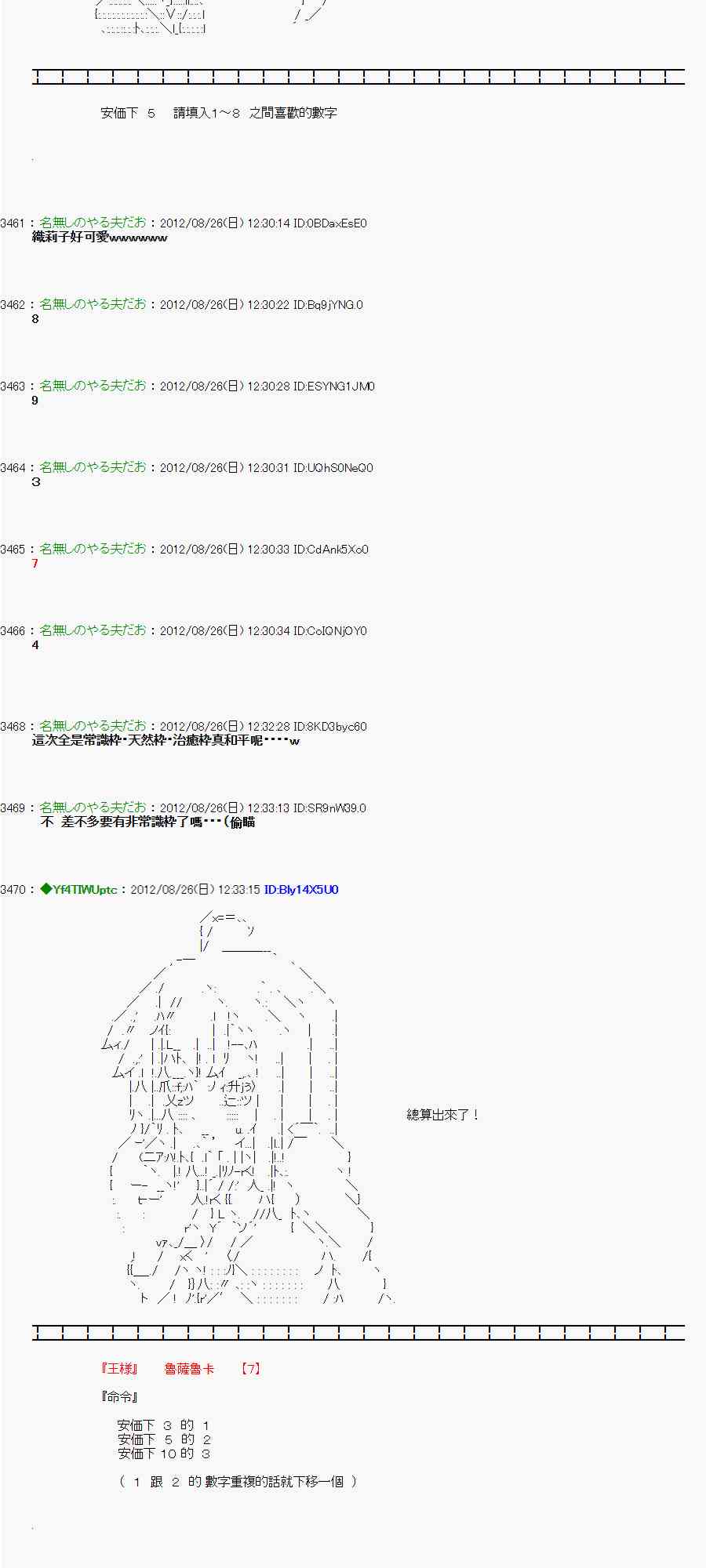Click the reply "8" in post 3462
This screenshot has width=706, height=1568.
pos(35,319)
